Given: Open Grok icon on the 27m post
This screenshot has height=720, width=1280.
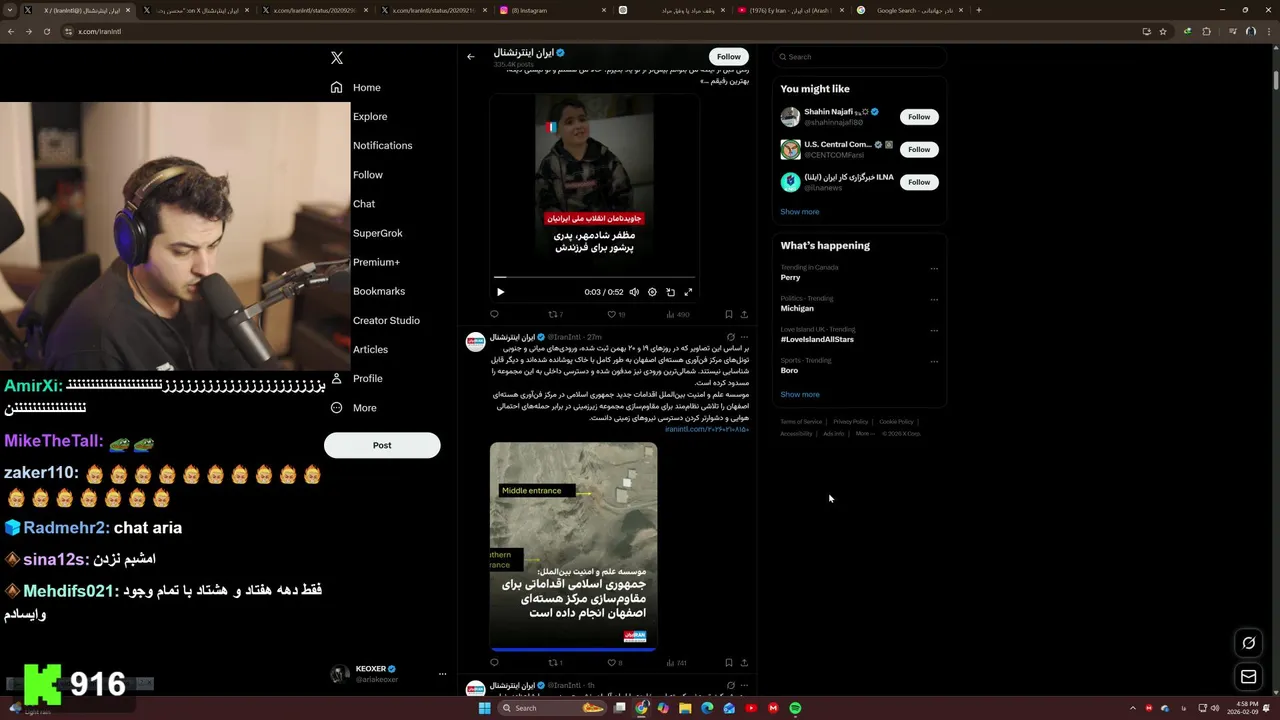Looking at the screenshot, I should pos(730,337).
